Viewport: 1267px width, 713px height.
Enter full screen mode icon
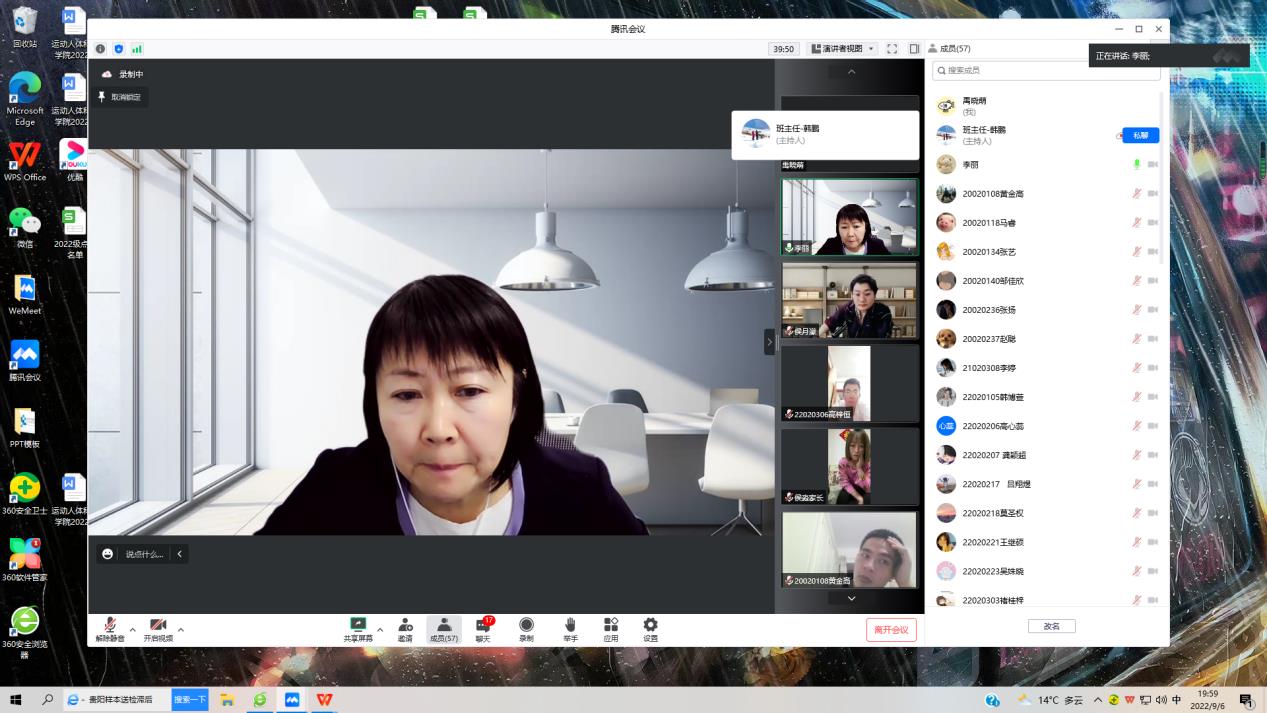coord(892,49)
